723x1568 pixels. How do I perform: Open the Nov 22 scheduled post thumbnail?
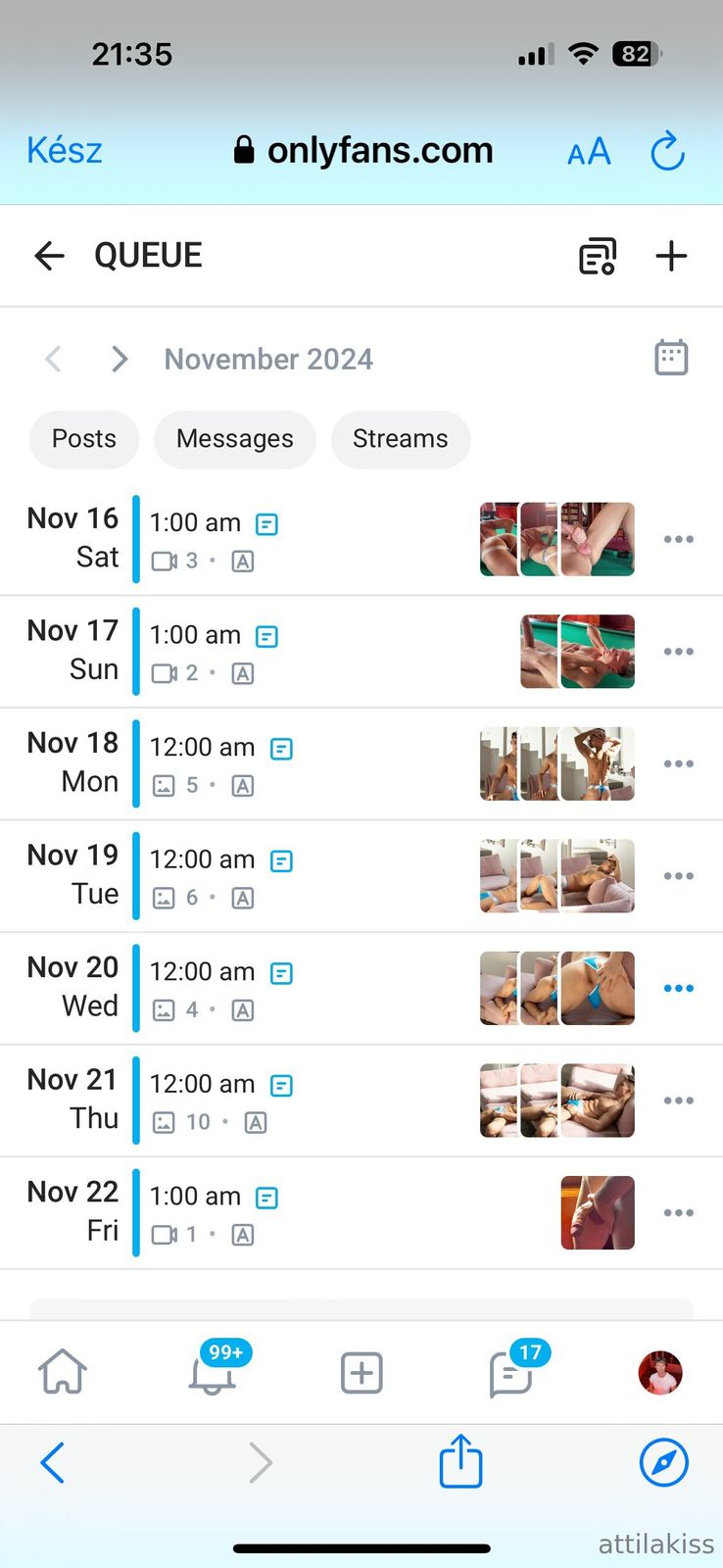[598, 1212]
